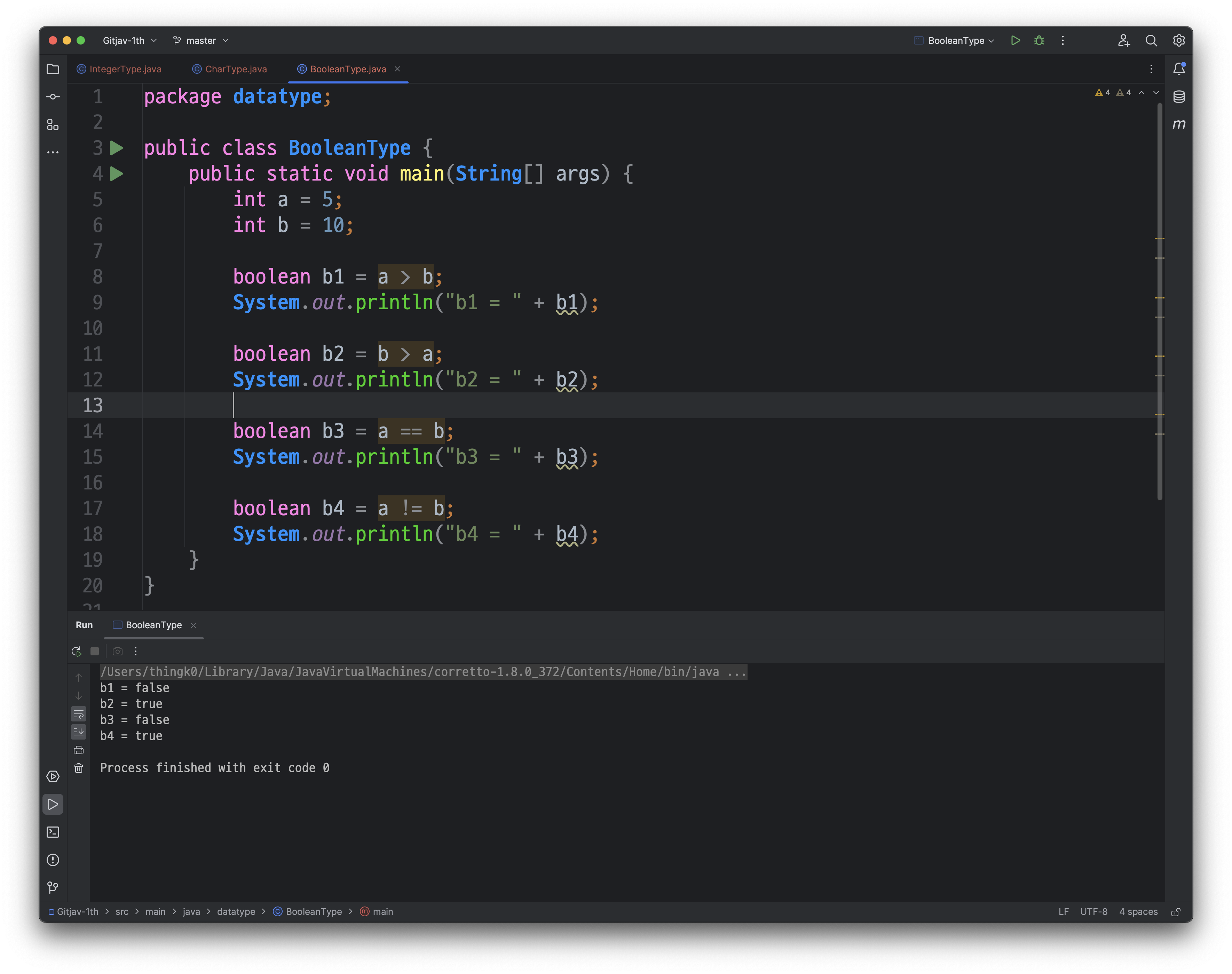Open the Maven tool window

coord(1178,124)
